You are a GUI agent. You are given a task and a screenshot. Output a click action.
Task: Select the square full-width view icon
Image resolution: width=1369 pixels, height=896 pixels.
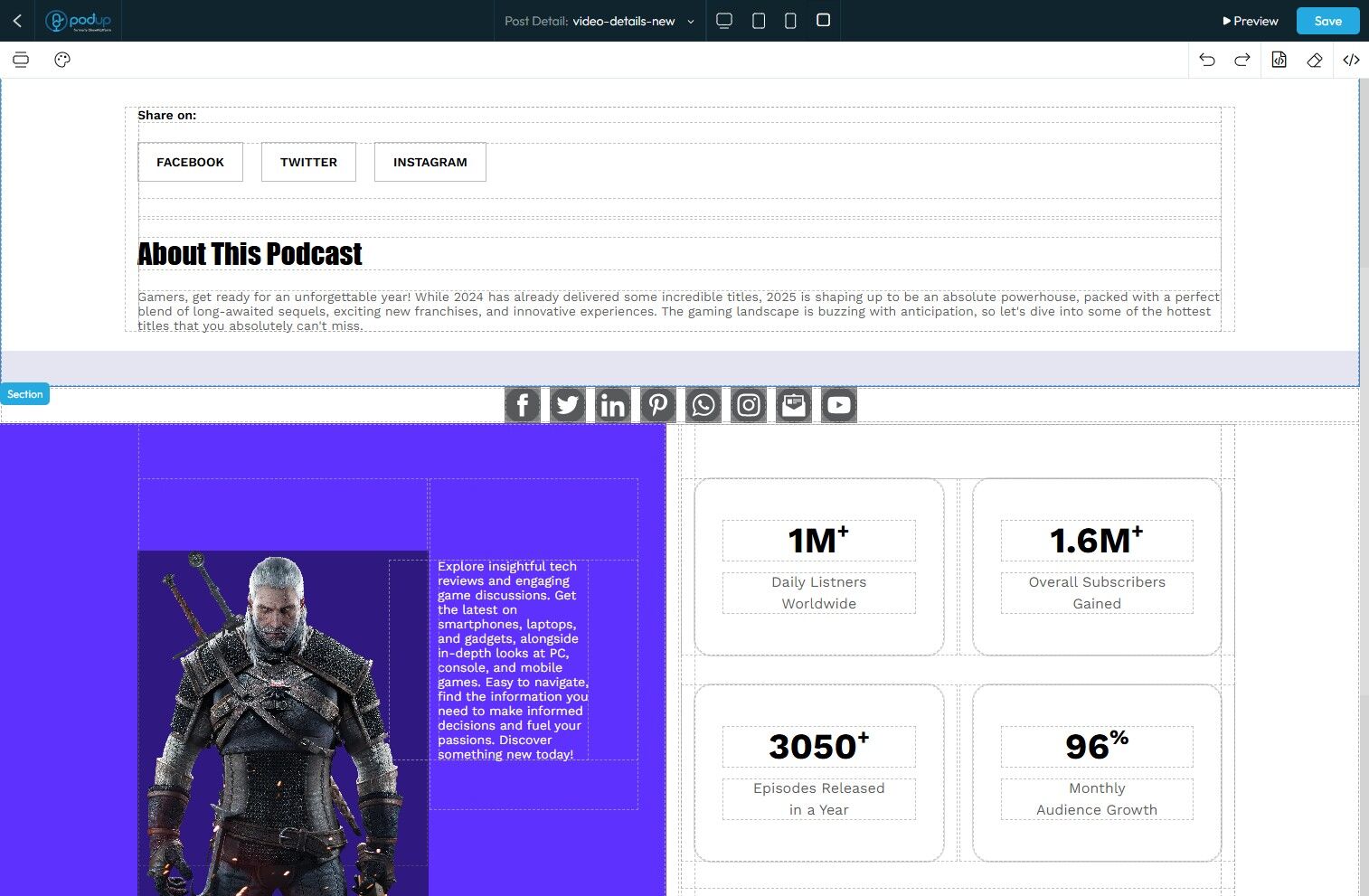(823, 20)
